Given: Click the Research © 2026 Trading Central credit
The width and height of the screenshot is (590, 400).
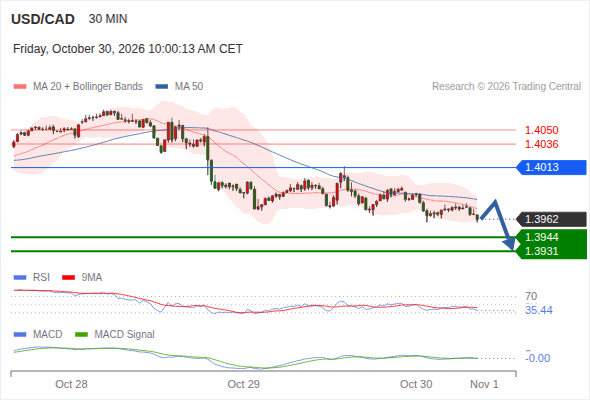Looking at the screenshot, I should click(x=506, y=87).
